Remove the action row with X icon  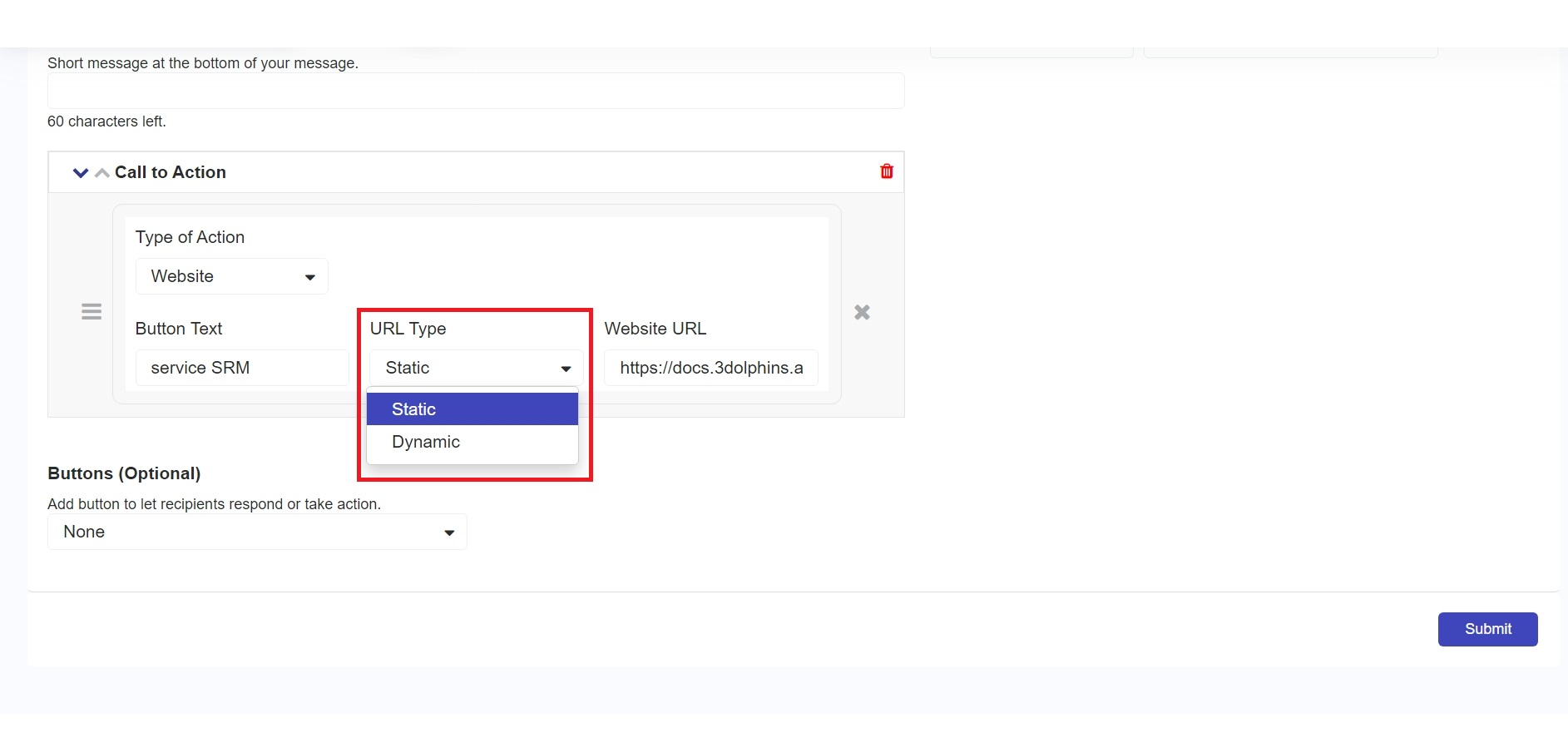pos(862,313)
